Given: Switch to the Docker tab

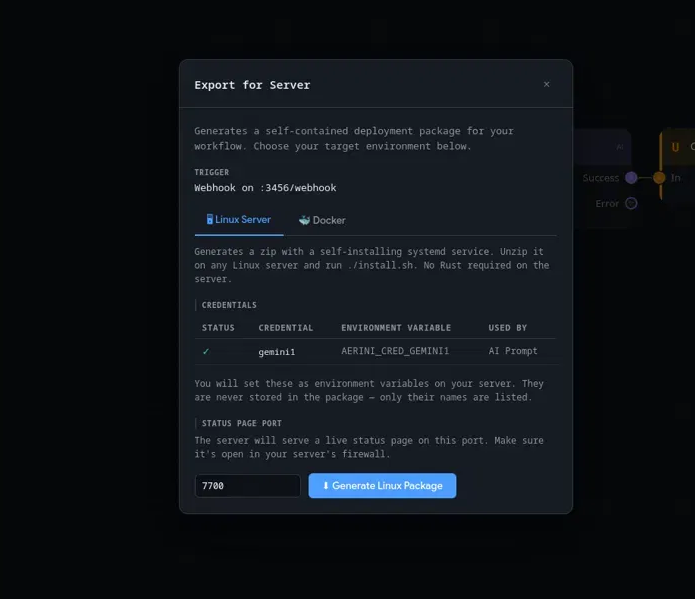Looking at the screenshot, I should (x=322, y=220).
